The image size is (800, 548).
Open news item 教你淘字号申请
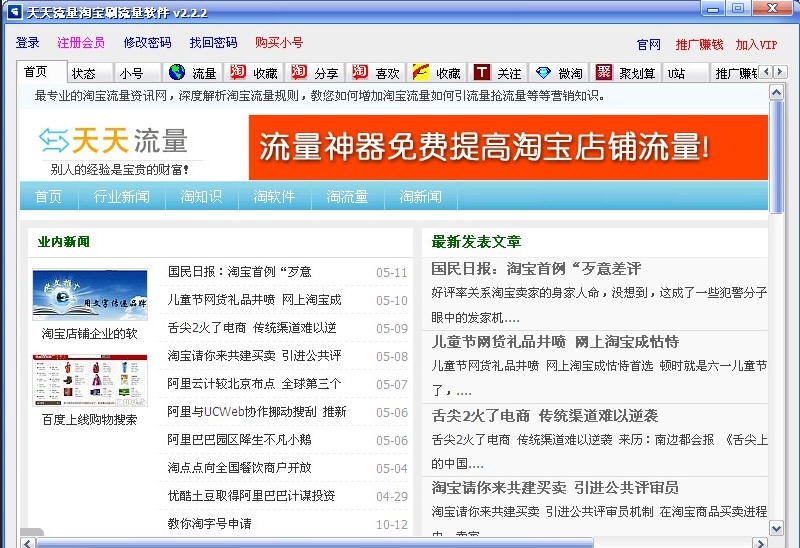pos(209,524)
